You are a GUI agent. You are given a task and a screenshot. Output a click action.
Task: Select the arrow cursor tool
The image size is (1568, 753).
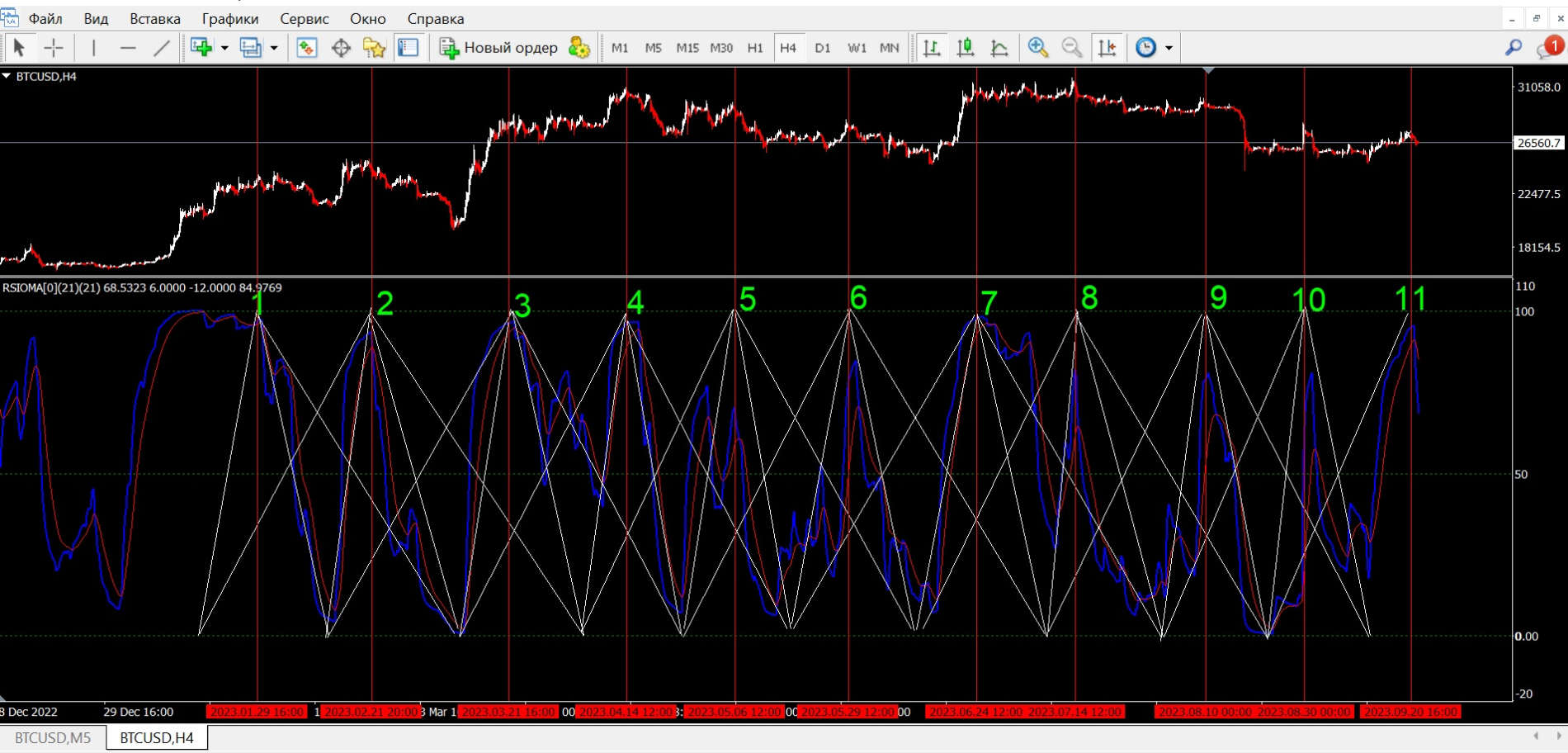point(19,48)
